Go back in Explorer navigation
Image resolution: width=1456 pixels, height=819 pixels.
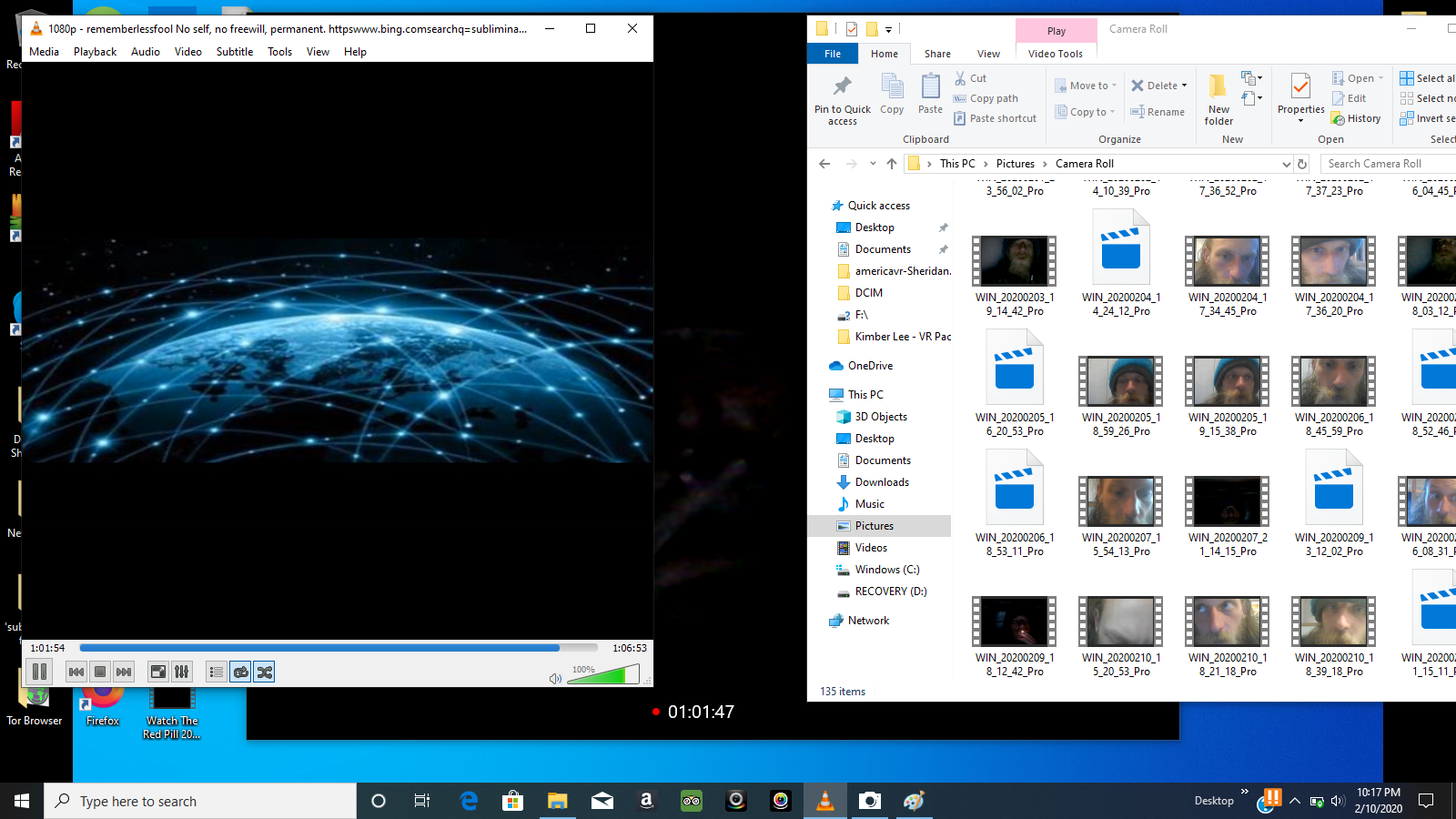click(824, 164)
